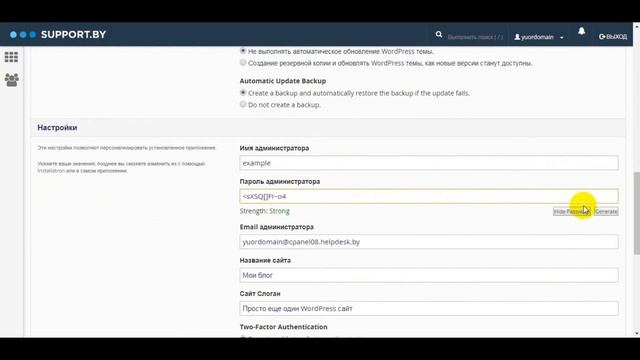Select backup and update WordPress themes option

(243, 62)
